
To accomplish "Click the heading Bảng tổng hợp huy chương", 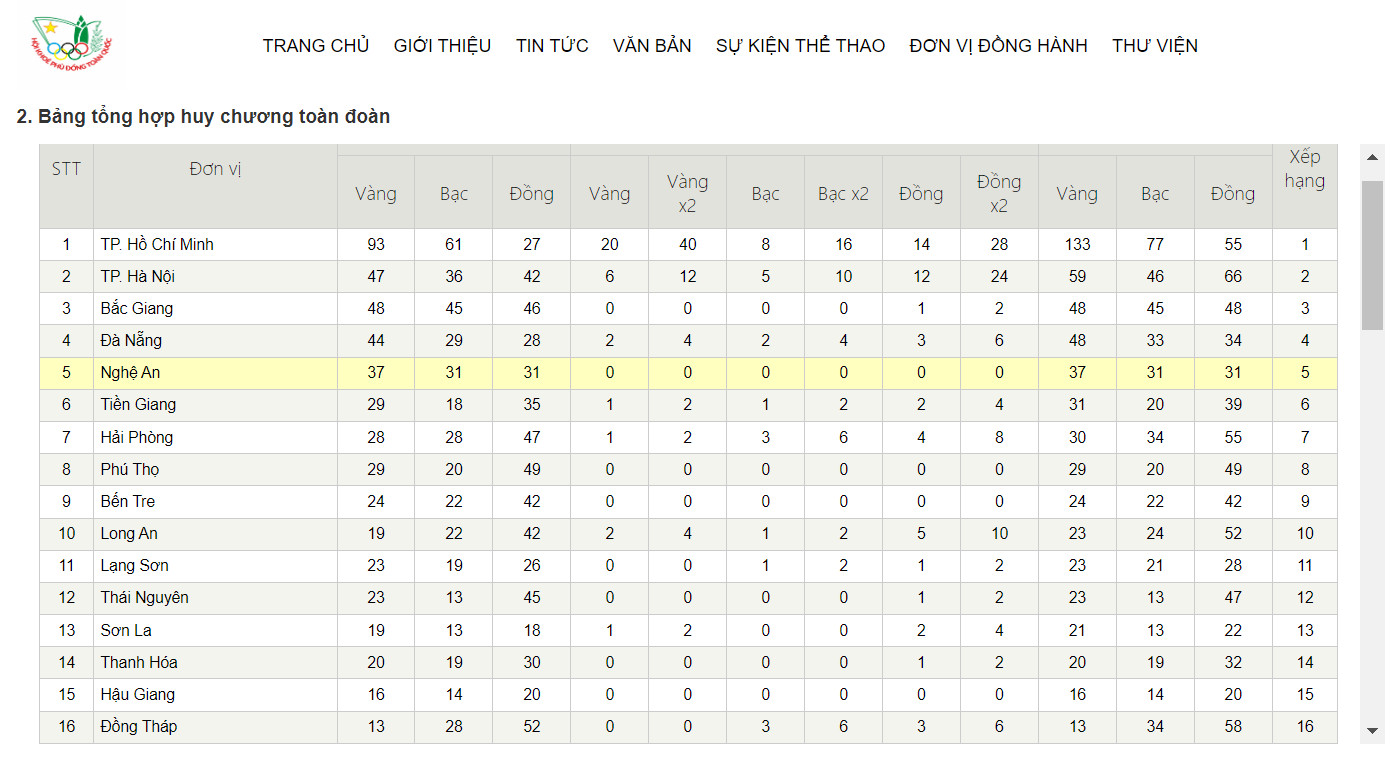I will (203, 117).
